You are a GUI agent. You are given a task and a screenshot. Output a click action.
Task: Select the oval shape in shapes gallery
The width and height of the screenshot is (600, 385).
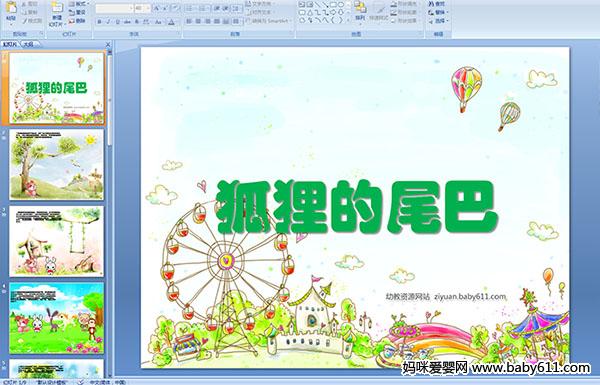pyautogui.click(x=341, y=5)
